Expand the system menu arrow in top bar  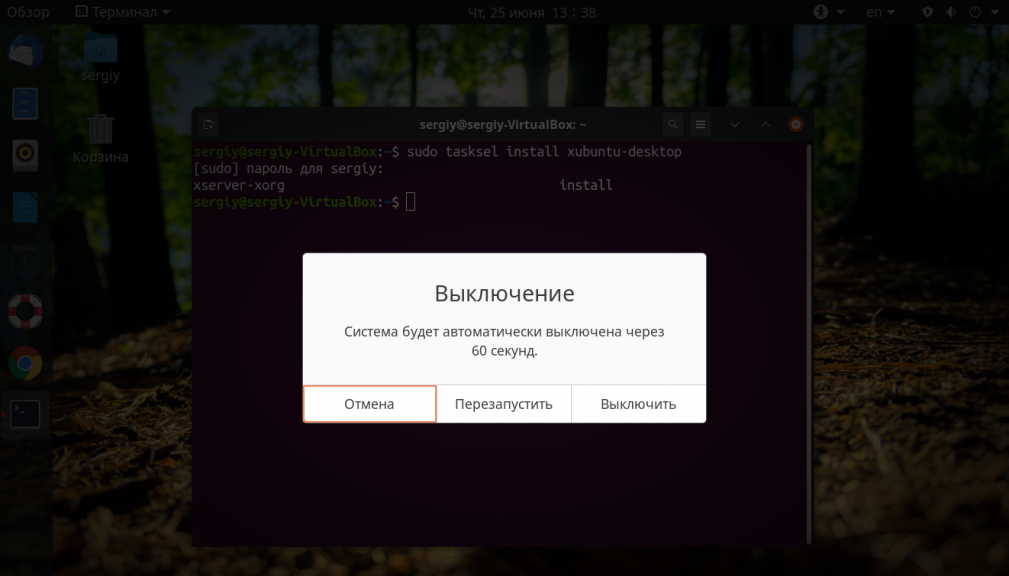click(995, 12)
